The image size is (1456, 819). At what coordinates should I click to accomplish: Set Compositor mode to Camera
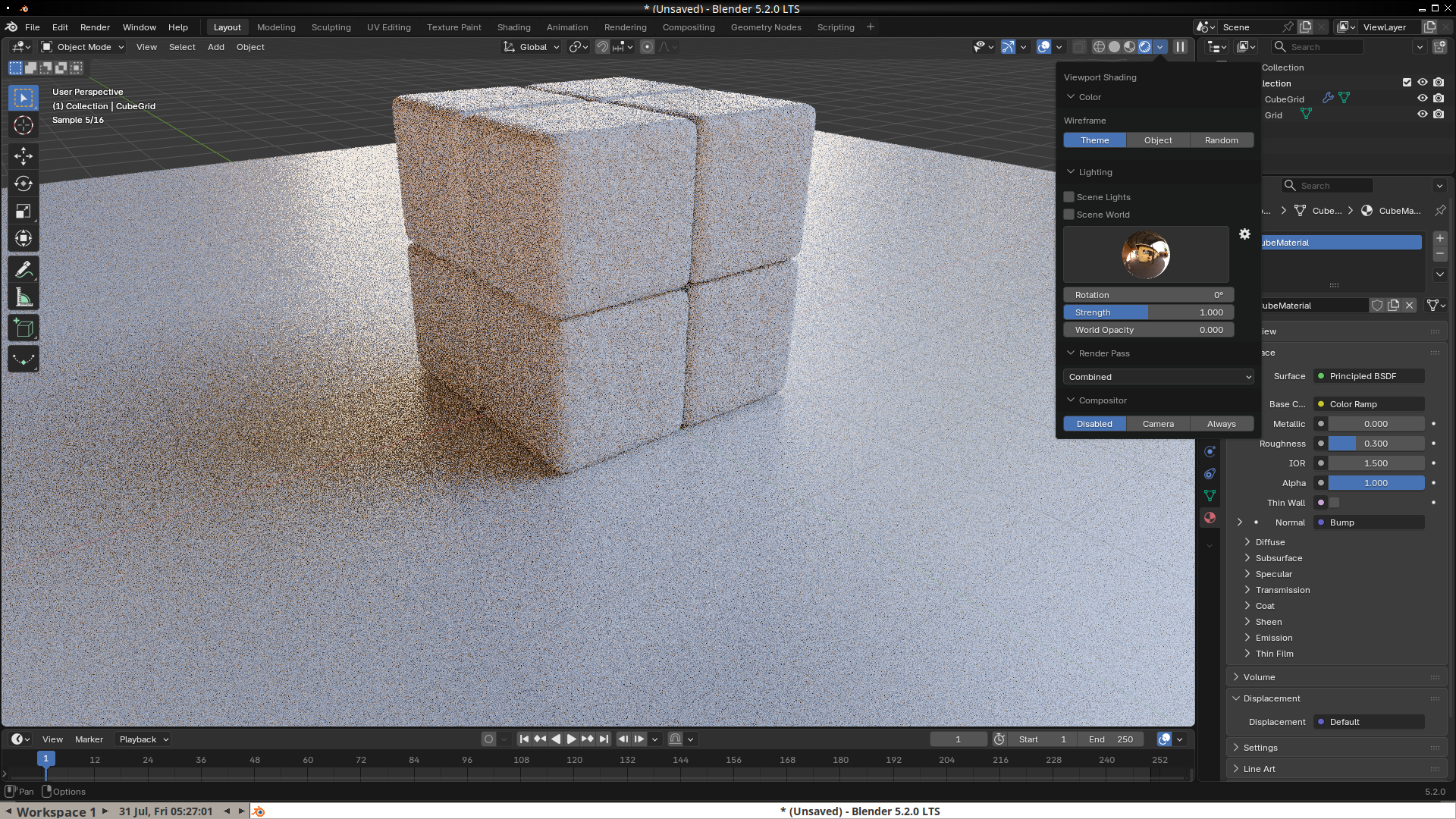[x=1158, y=424]
